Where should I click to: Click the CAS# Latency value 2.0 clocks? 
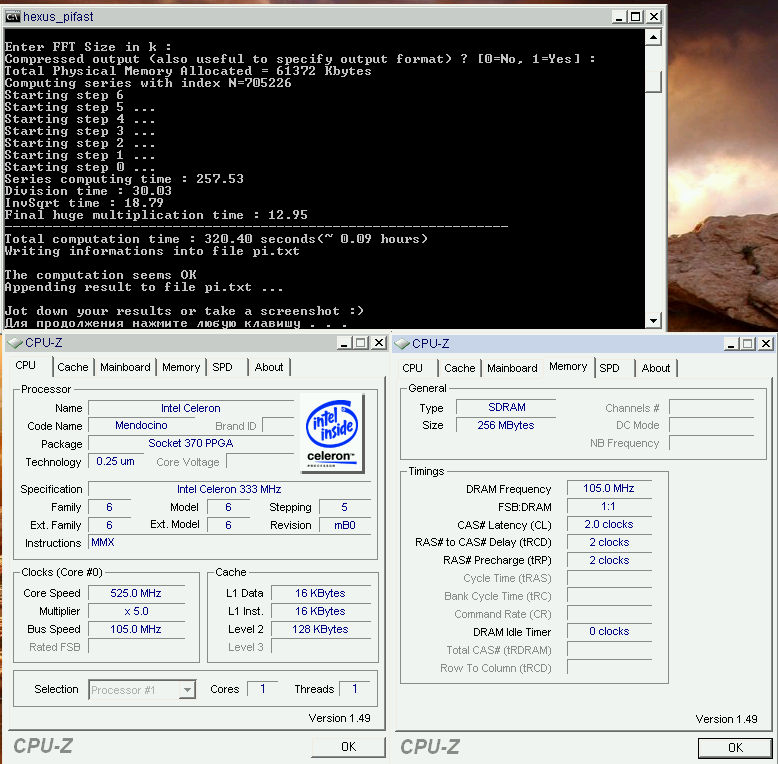[x=609, y=524]
